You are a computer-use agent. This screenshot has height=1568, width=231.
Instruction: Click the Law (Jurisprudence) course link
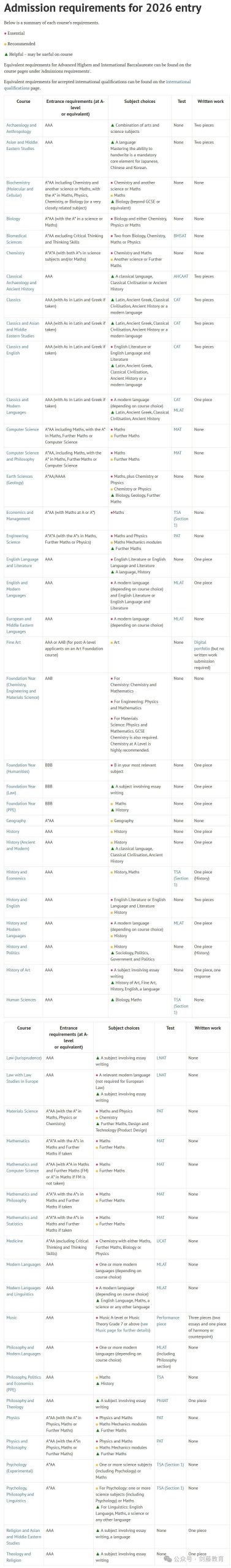24,1058
